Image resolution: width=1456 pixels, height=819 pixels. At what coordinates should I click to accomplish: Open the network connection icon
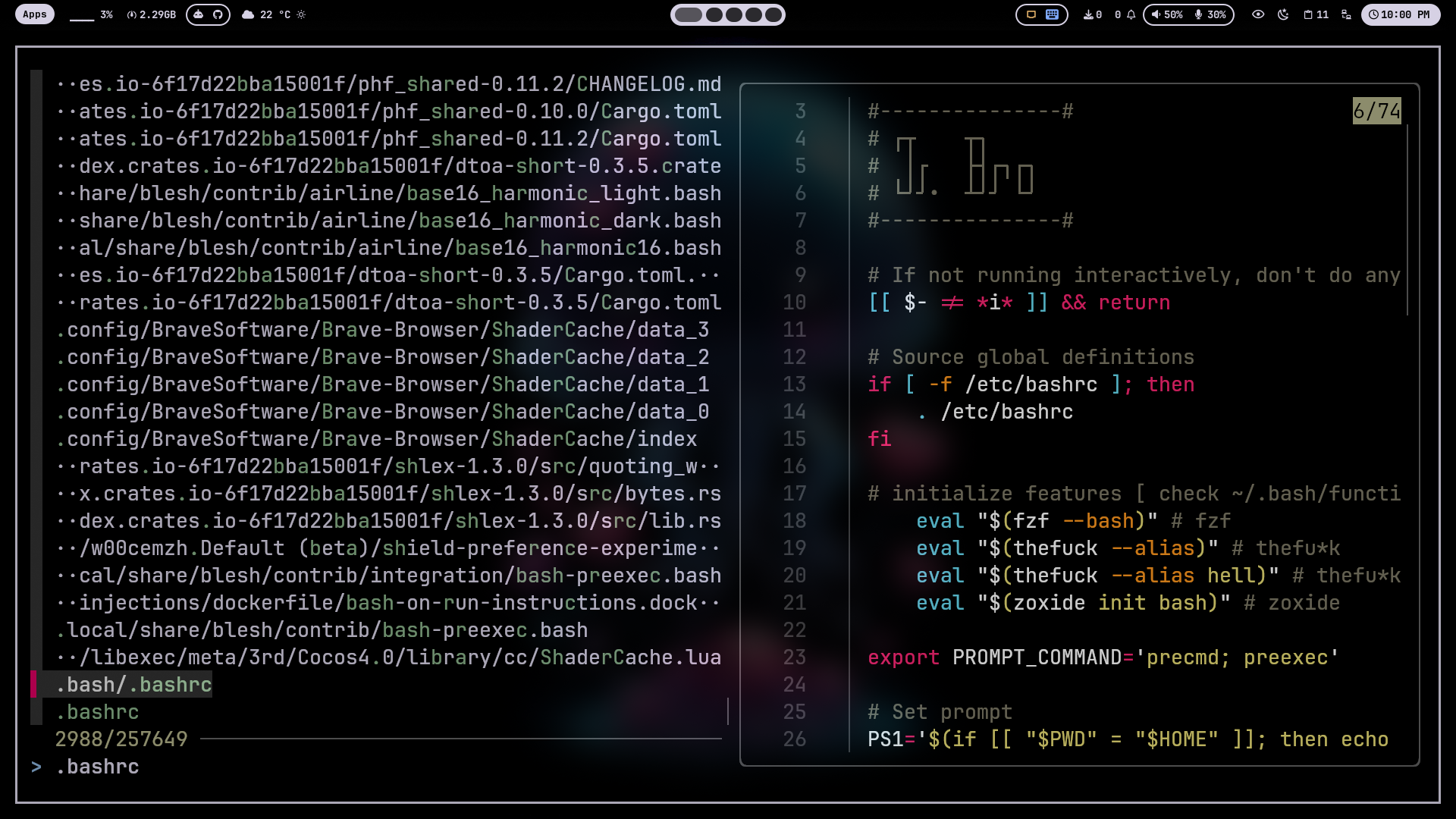1346,14
